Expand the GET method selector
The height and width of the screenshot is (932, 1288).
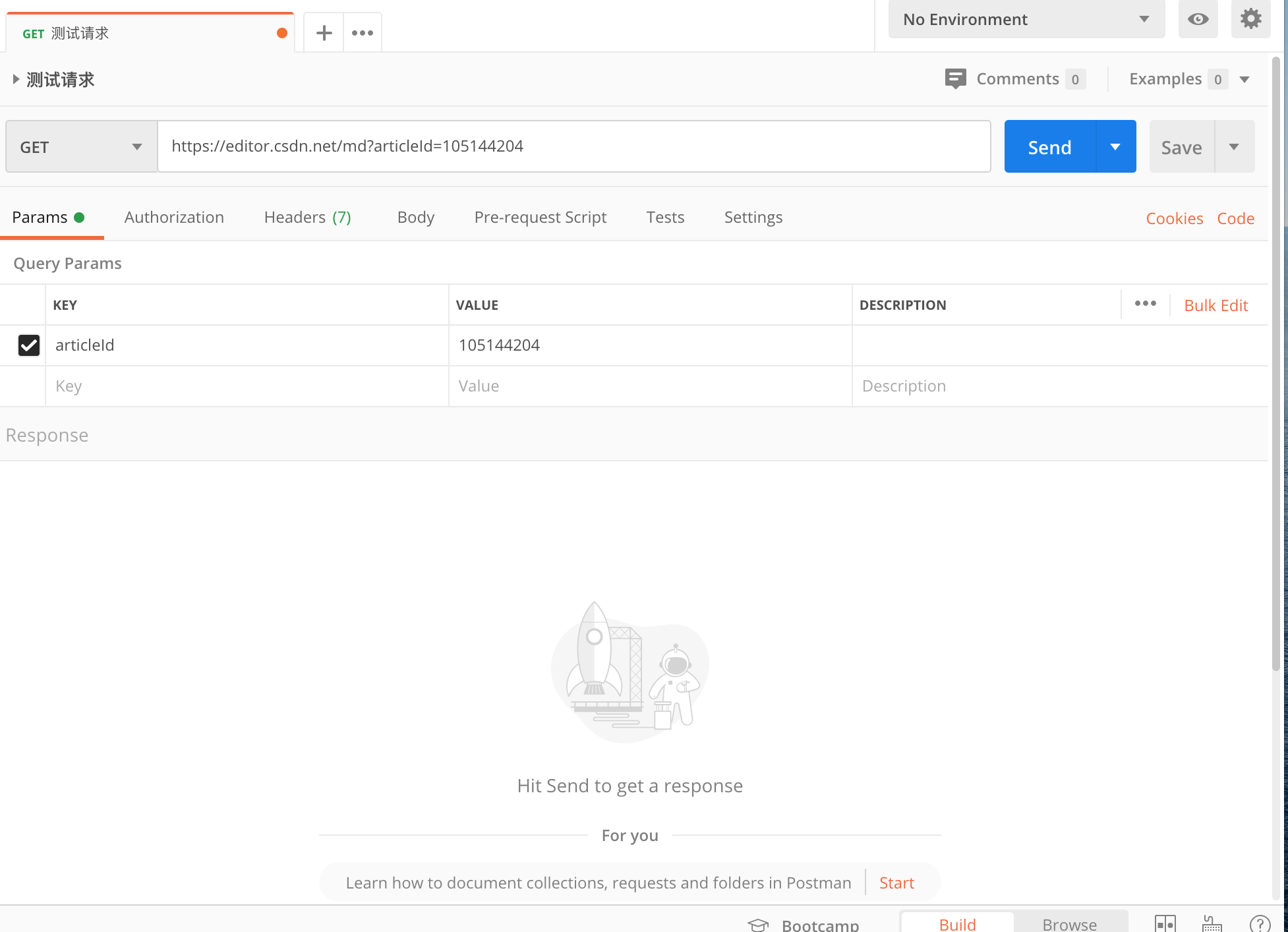(81, 146)
